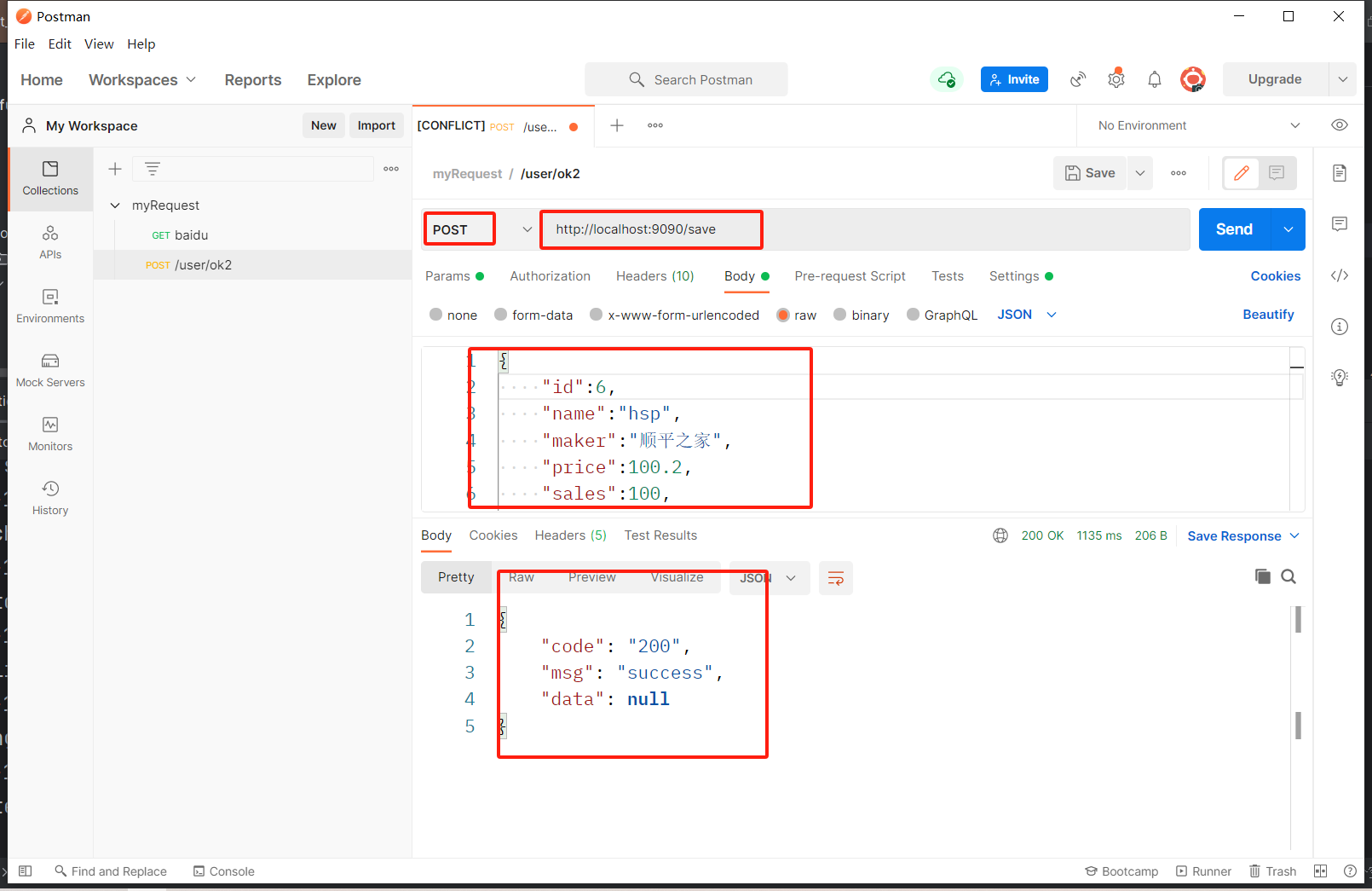Click the Import button
This screenshot has height=891, width=1372.
point(377,125)
